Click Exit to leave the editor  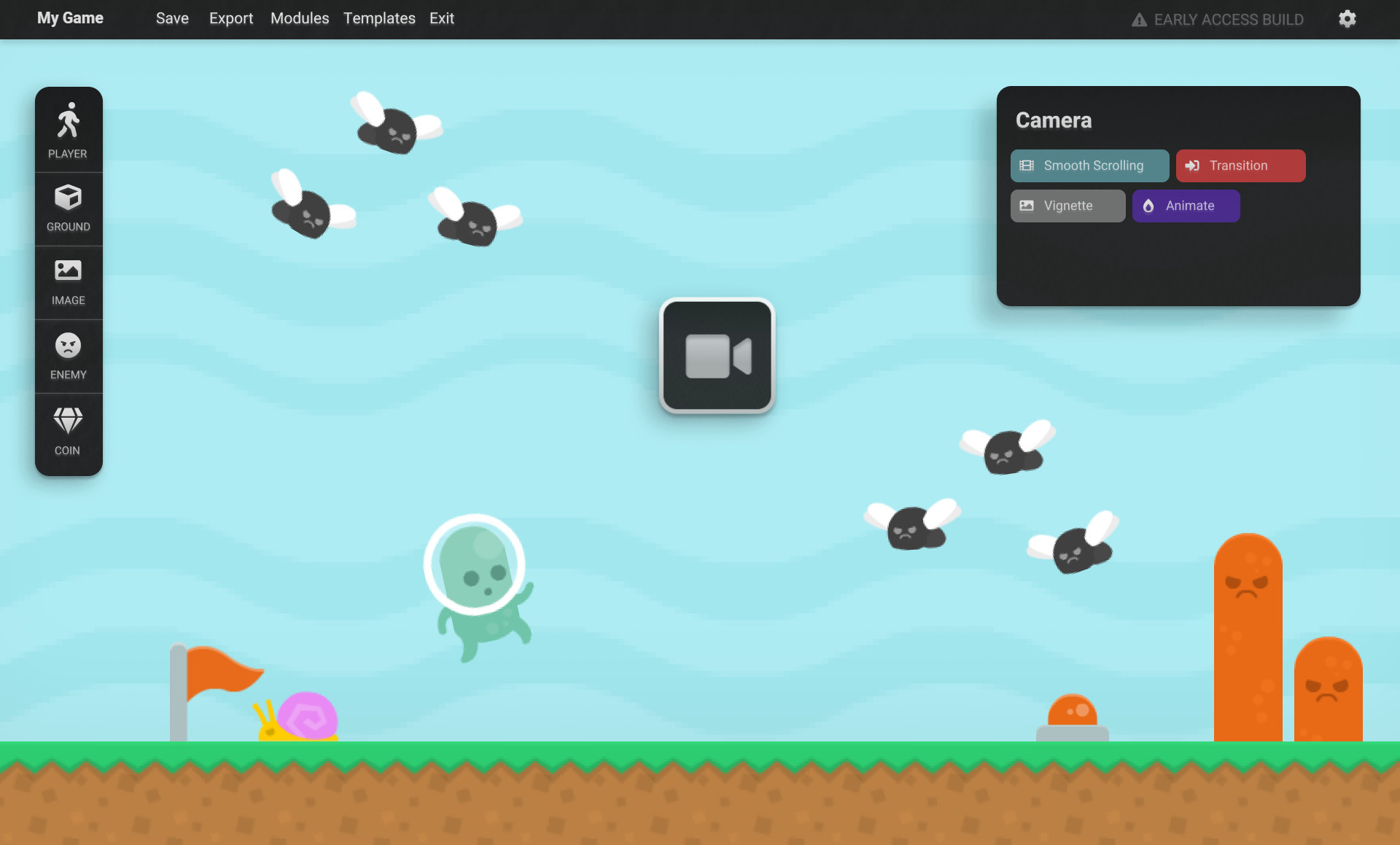(x=441, y=18)
